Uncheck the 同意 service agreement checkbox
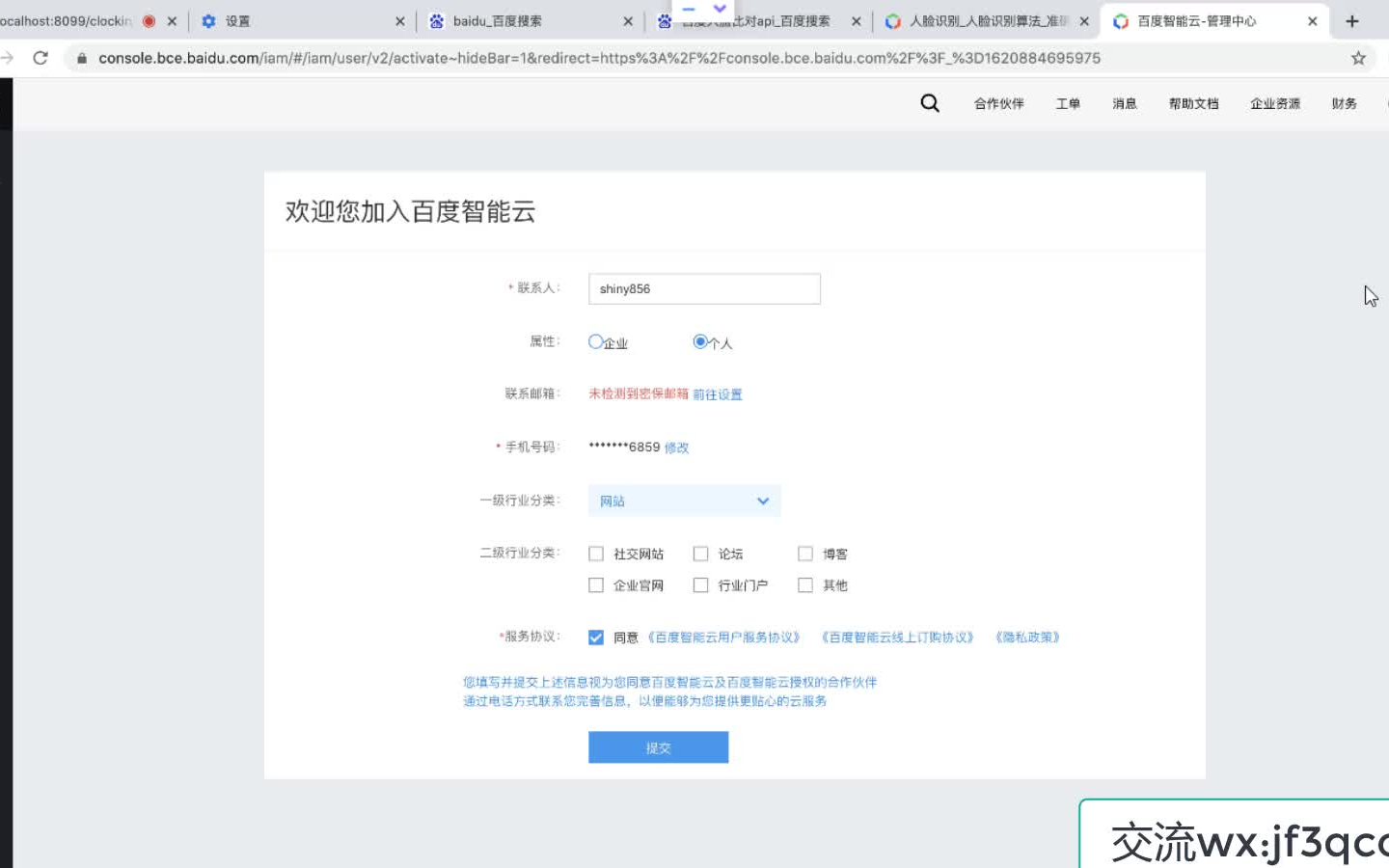 tap(596, 637)
